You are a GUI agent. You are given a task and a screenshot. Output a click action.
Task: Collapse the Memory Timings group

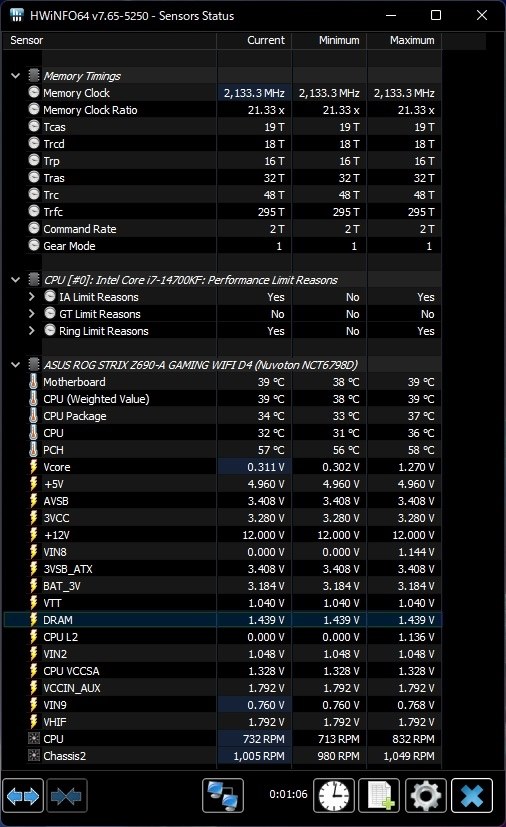pyautogui.click(x=15, y=76)
